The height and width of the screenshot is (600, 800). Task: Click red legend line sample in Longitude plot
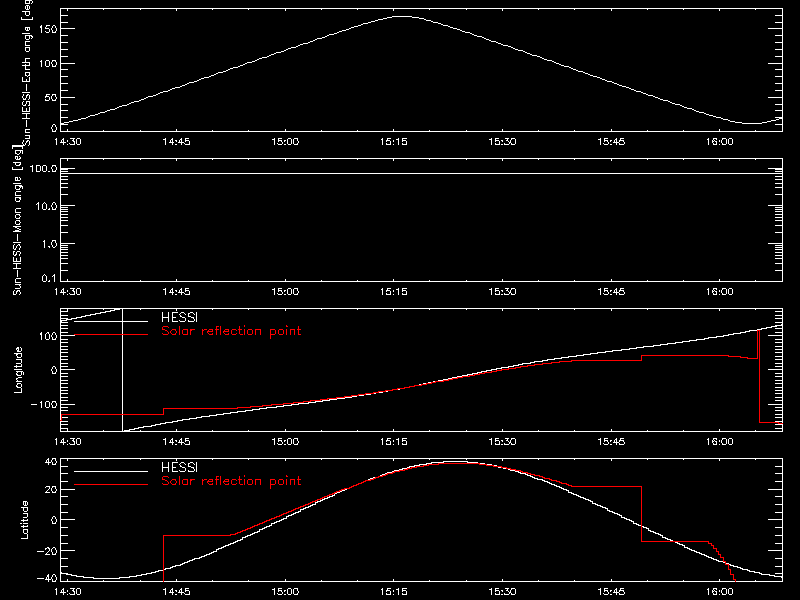point(111,335)
